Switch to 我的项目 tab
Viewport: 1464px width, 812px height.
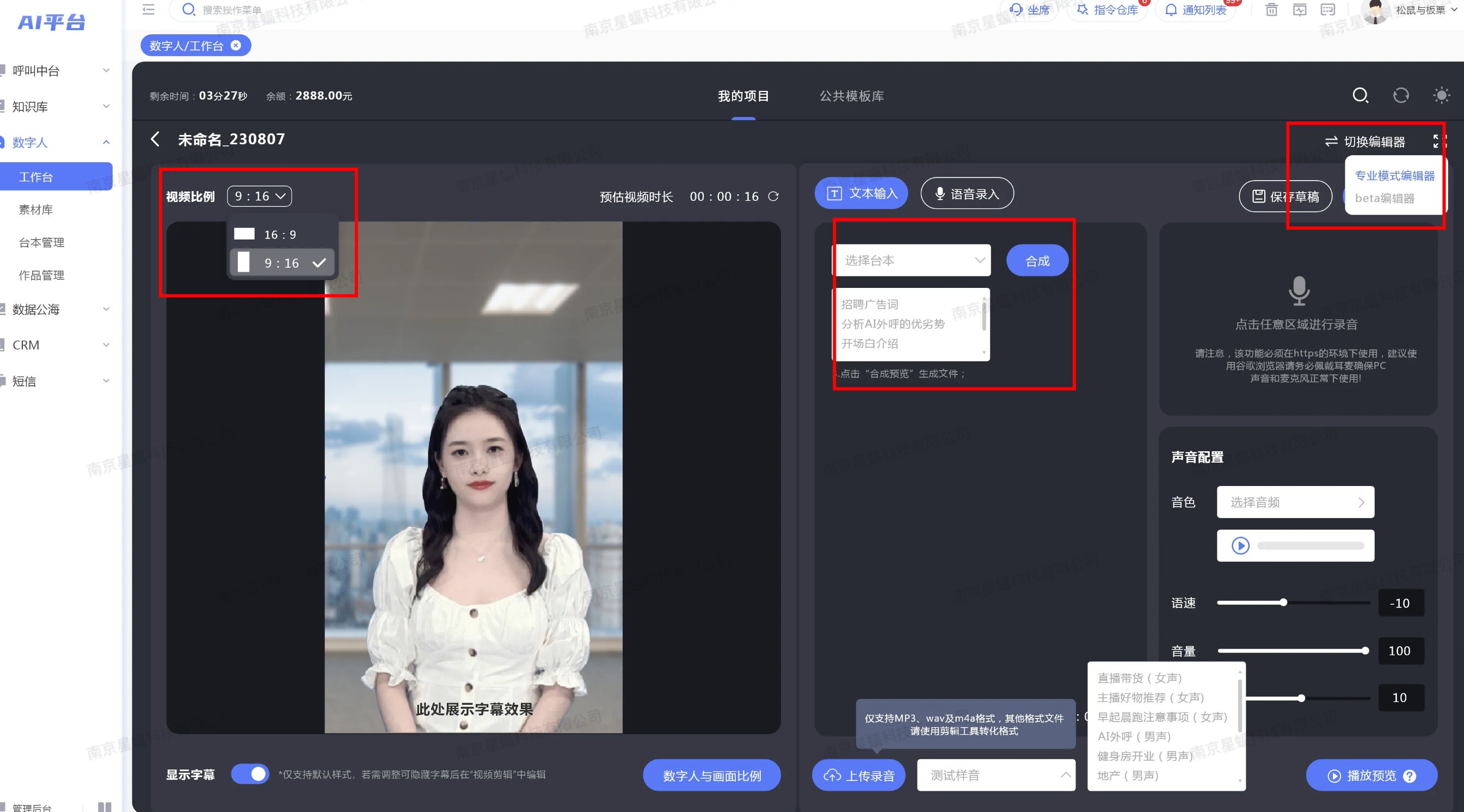[x=743, y=96]
